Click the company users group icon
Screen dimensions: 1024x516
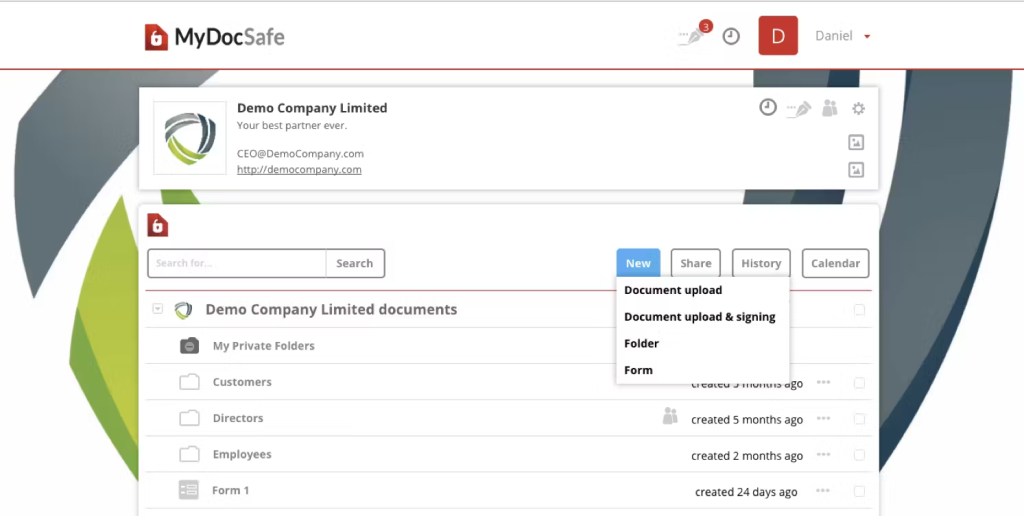(x=829, y=108)
